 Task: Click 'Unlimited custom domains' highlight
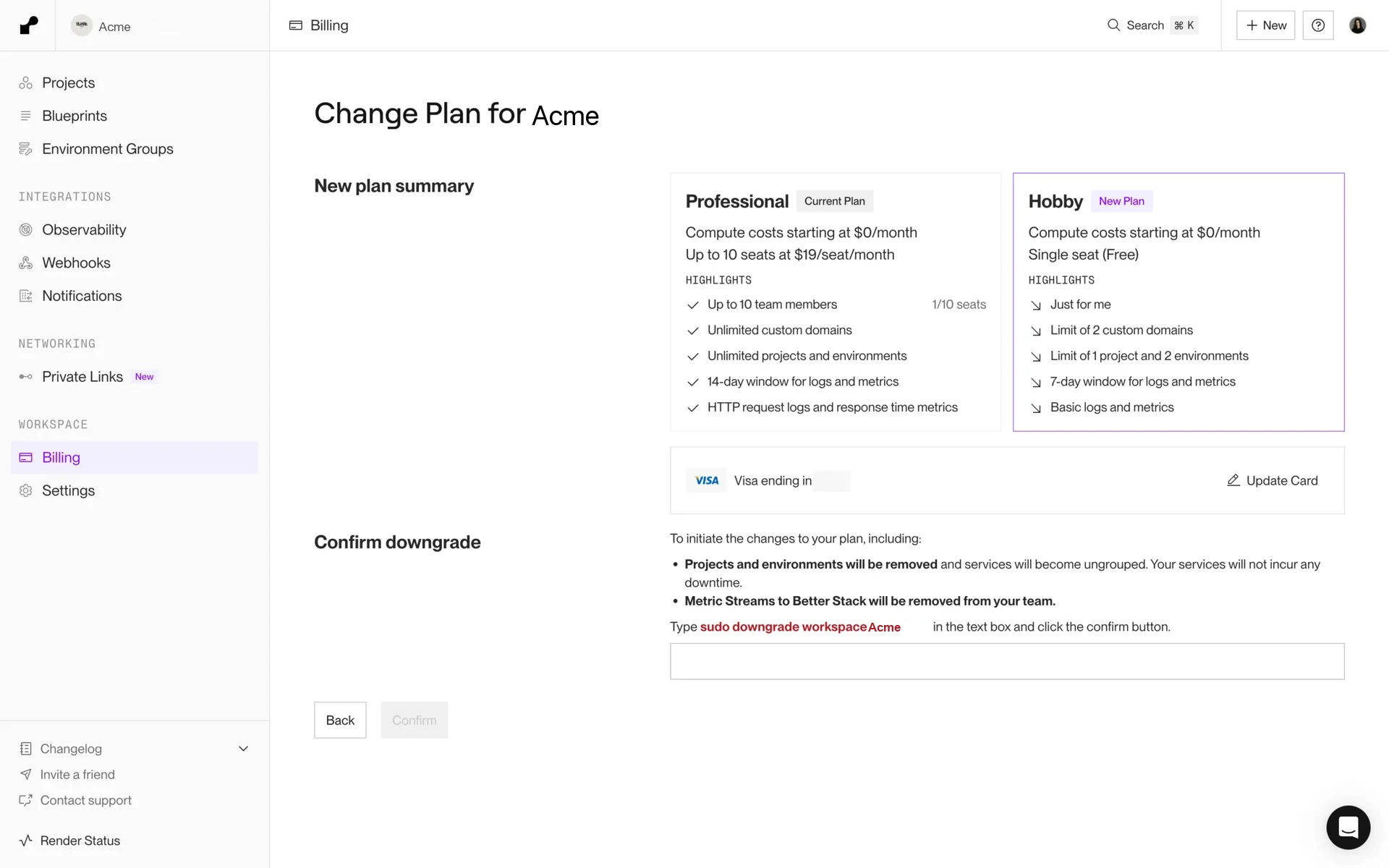pos(779,331)
